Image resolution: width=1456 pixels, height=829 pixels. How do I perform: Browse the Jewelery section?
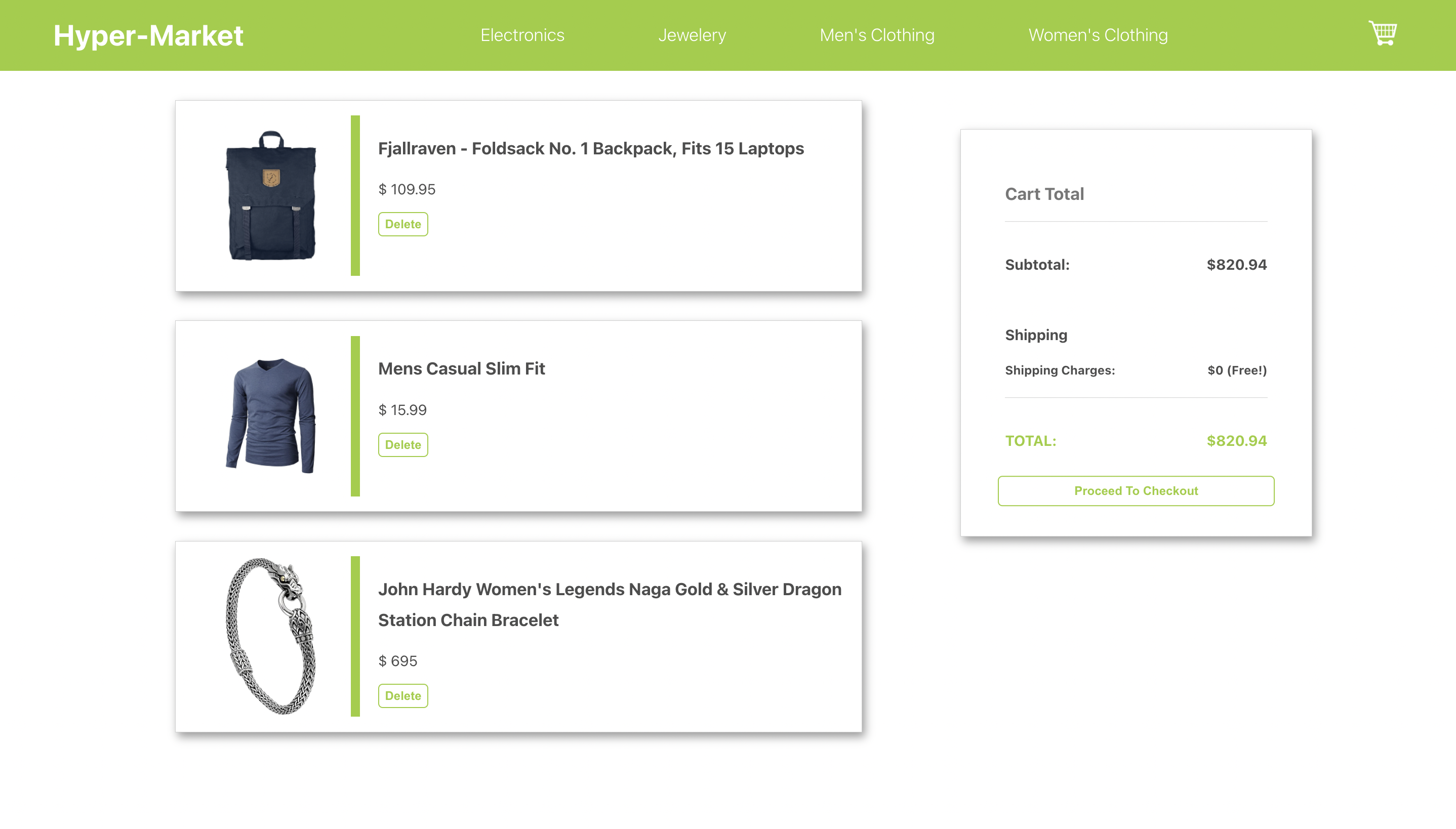tap(692, 35)
